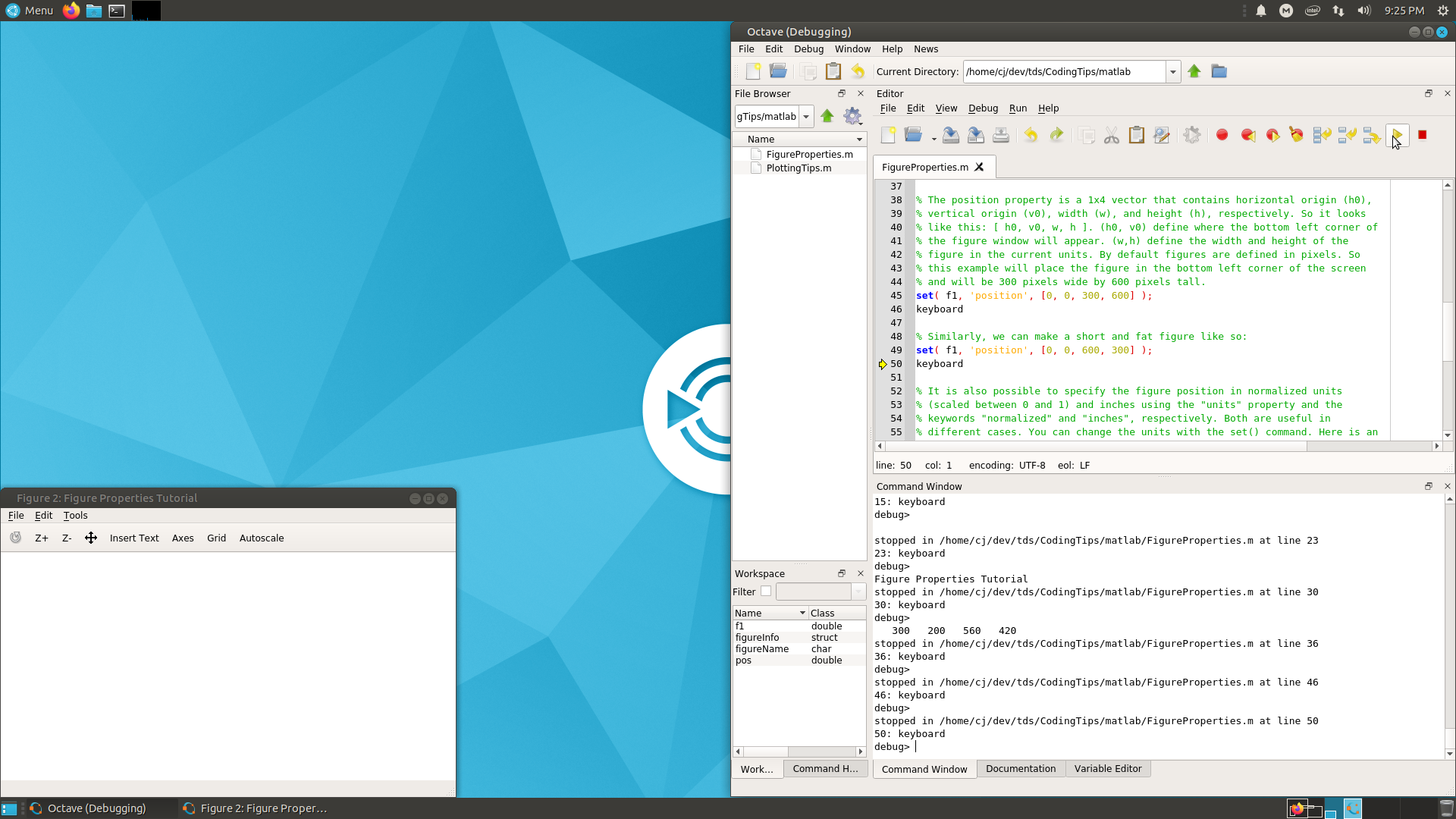This screenshot has width=1456, height=819.
Task: Toggle a breakpoint with the red dot icon
Action: pyautogui.click(x=1222, y=135)
